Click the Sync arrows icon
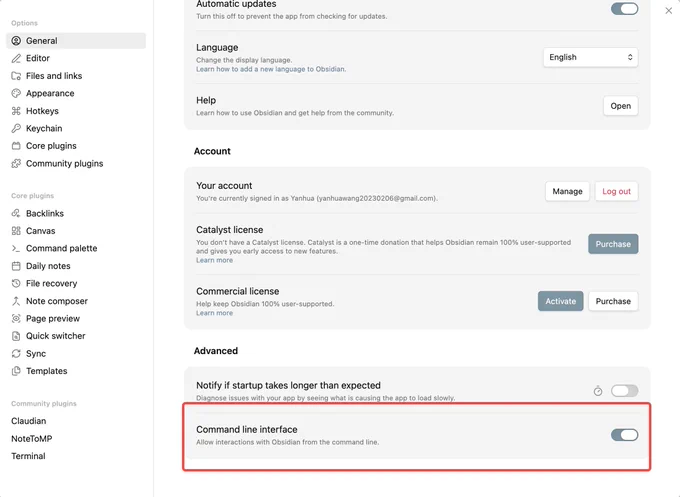The height and width of the screenshot is (497, 680). 16,353
